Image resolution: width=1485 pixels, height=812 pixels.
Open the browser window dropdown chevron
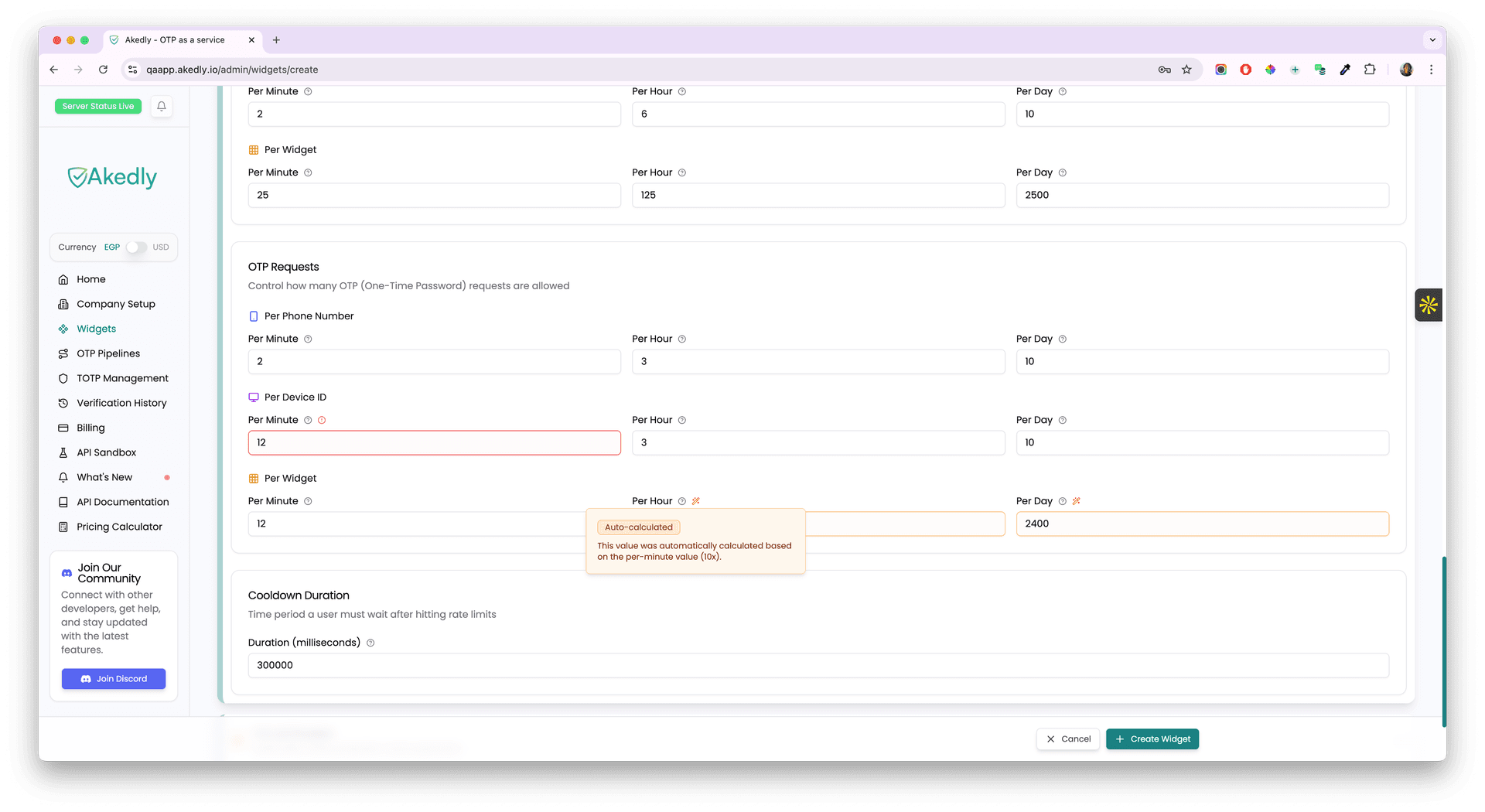[x=1432, y=39]
